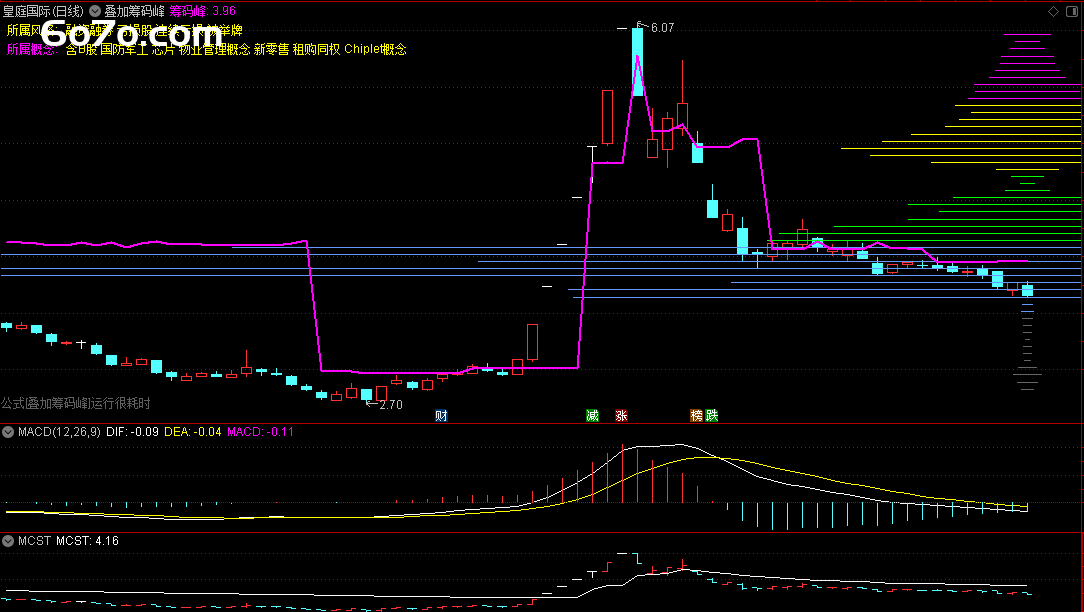This screenshot has width=1084, height=612.
Task: Open the 叠加筹码峰 indicator dropdown arrow
Action: tap(95, 11)
